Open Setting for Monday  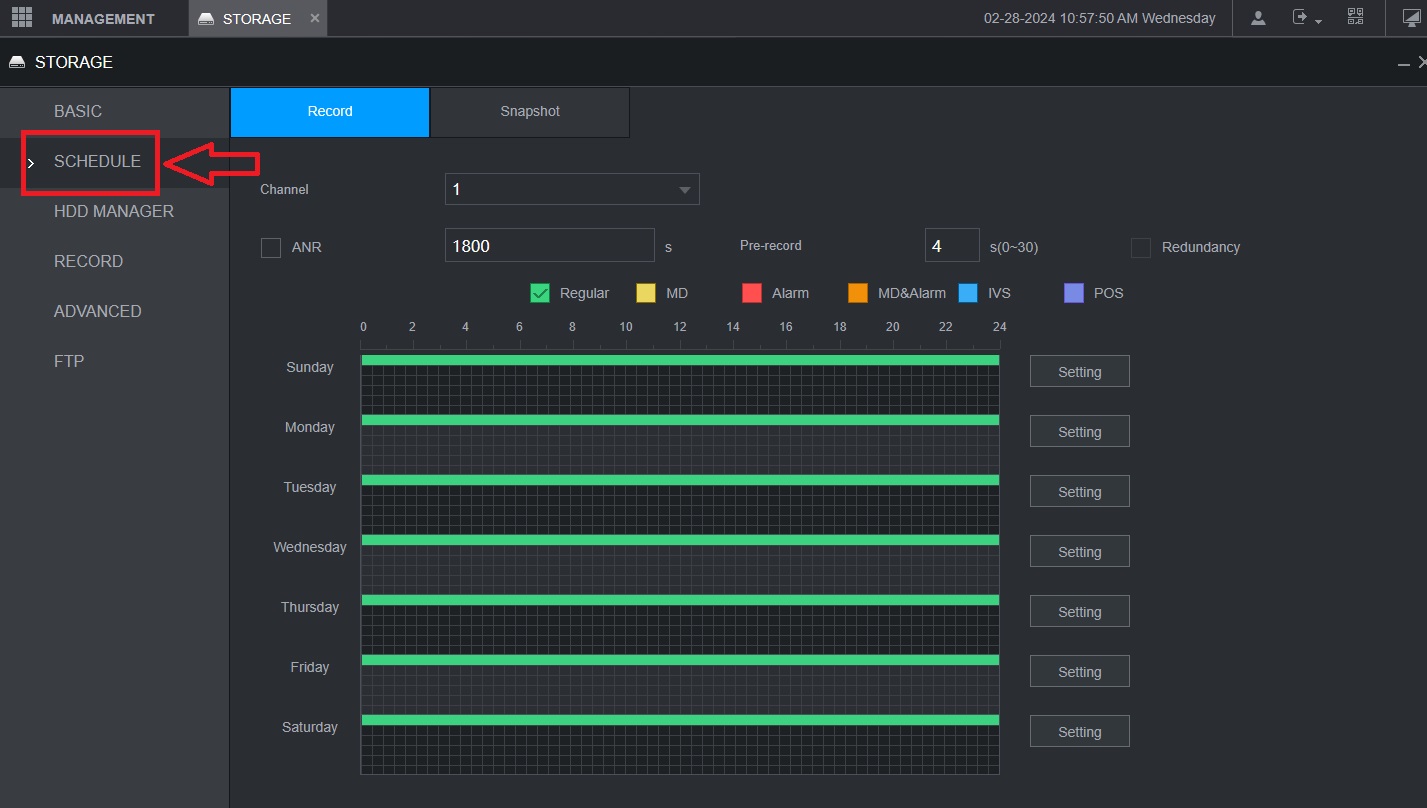tap(1080, 431)
